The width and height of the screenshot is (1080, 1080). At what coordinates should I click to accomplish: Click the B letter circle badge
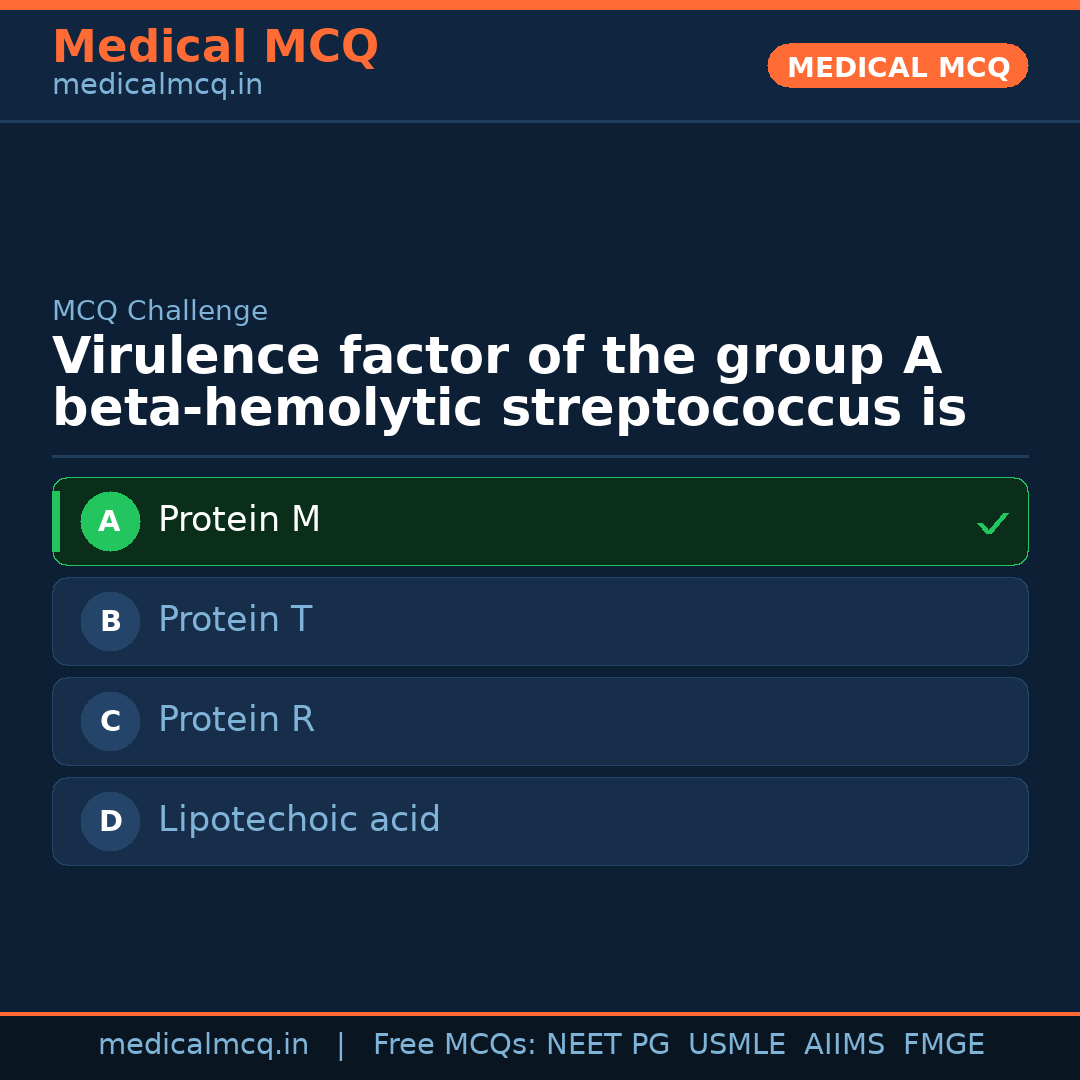tap(110, 621)
